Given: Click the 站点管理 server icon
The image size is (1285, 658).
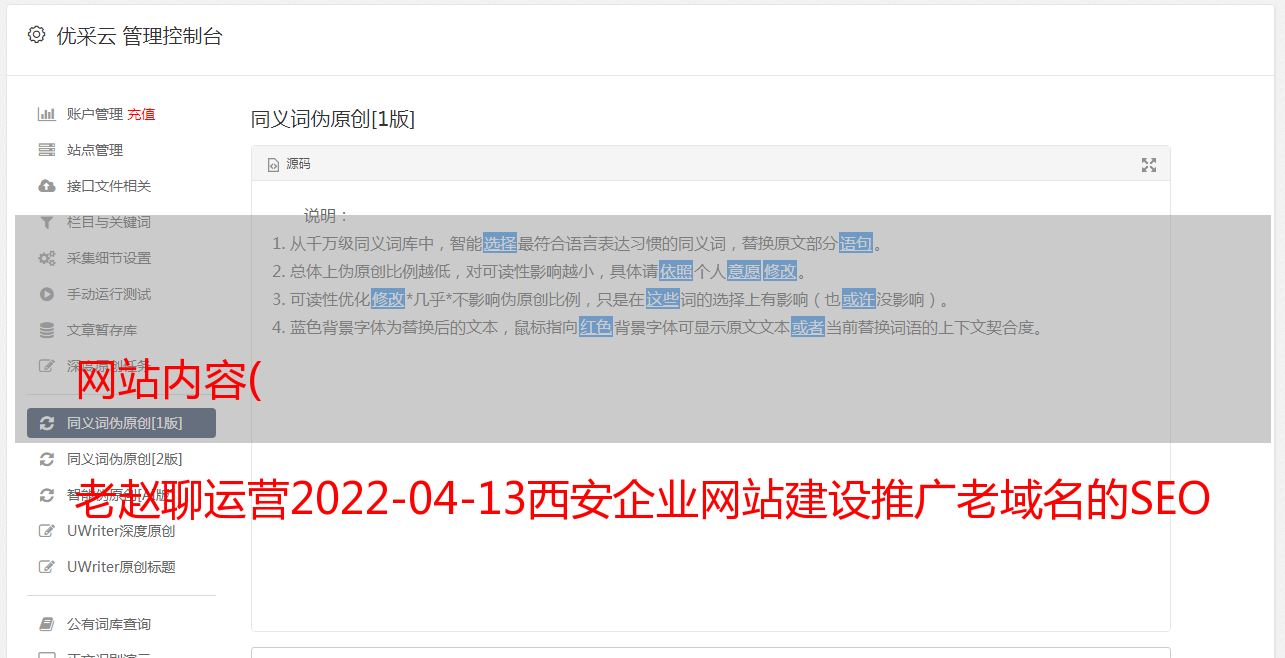Looking at the screenshot, I should tap(46, 150).
